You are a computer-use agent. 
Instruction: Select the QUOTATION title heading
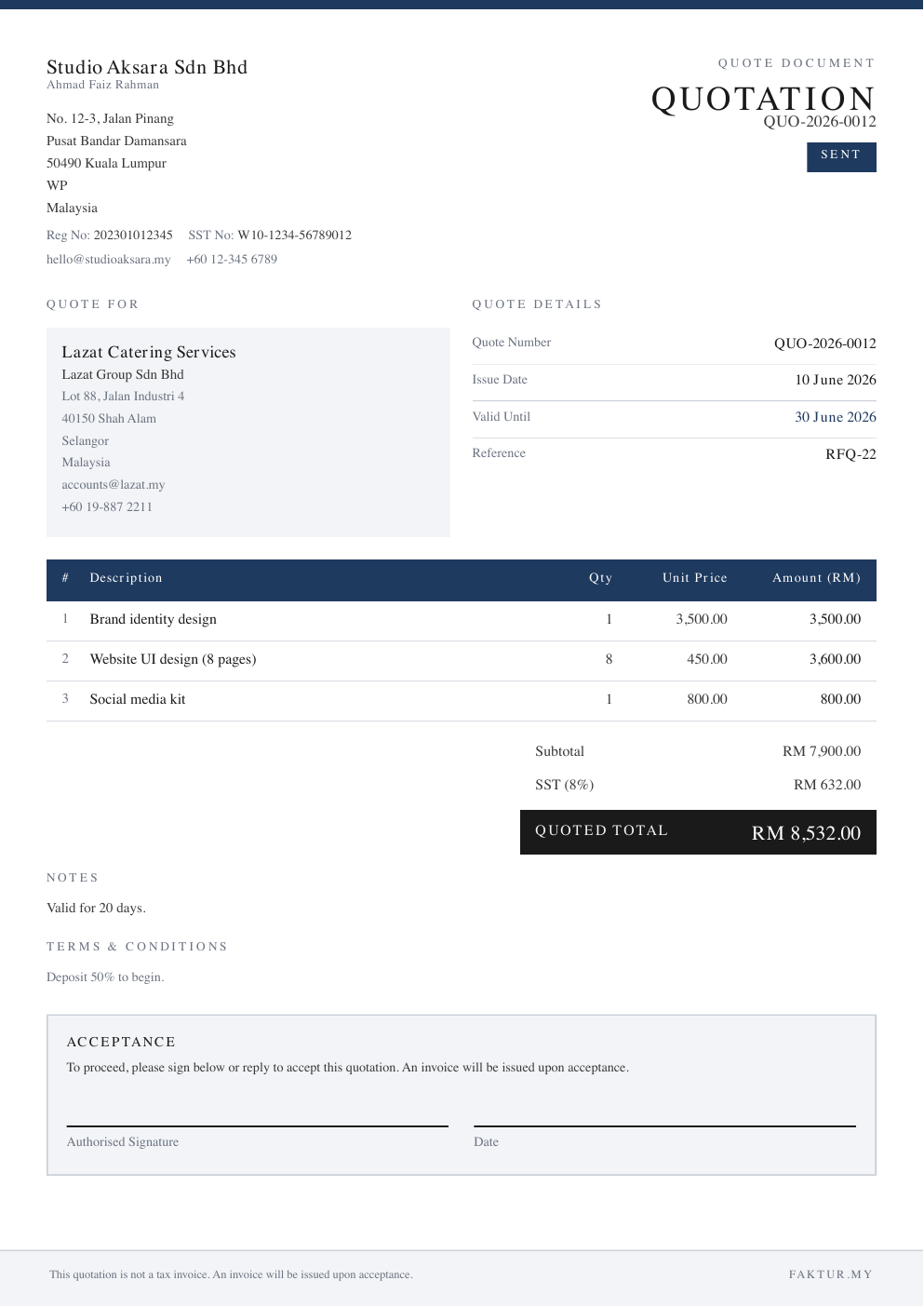point(763,99)
